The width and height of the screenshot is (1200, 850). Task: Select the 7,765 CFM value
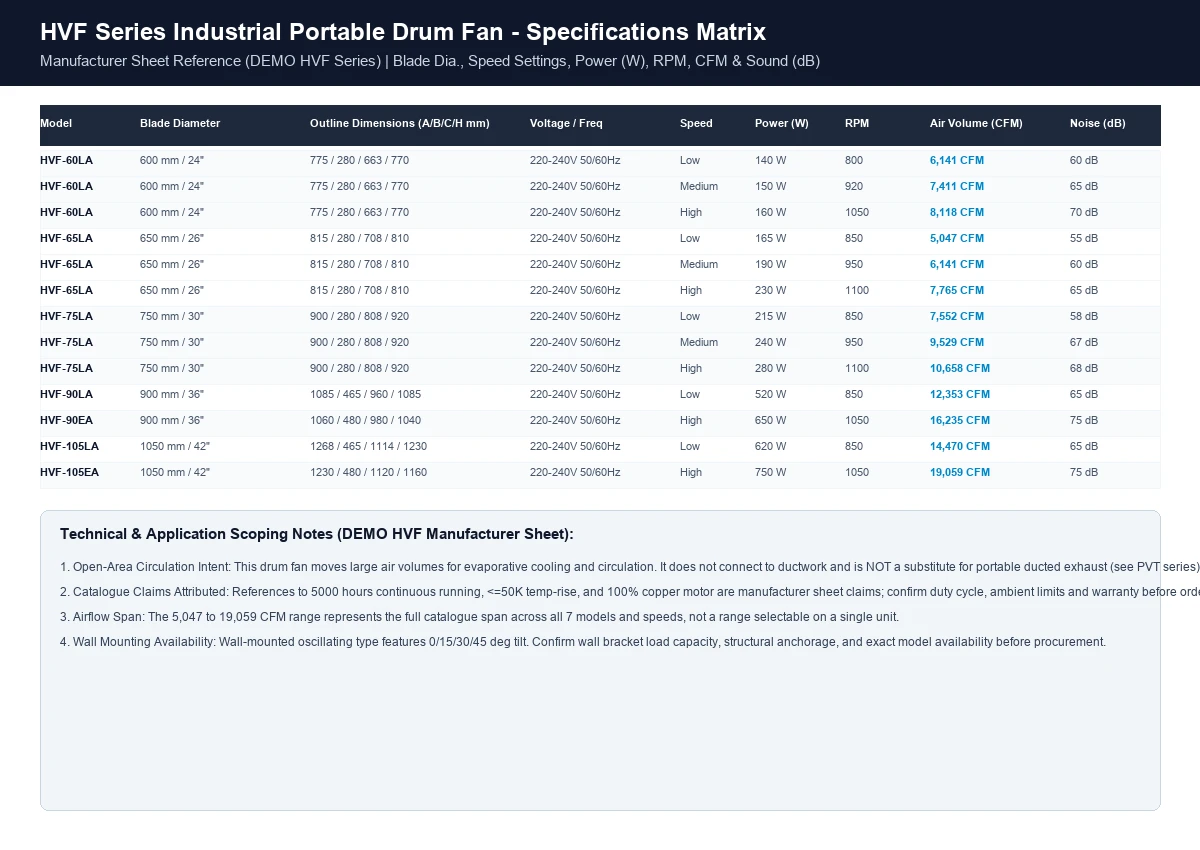(x=957, y=290)
